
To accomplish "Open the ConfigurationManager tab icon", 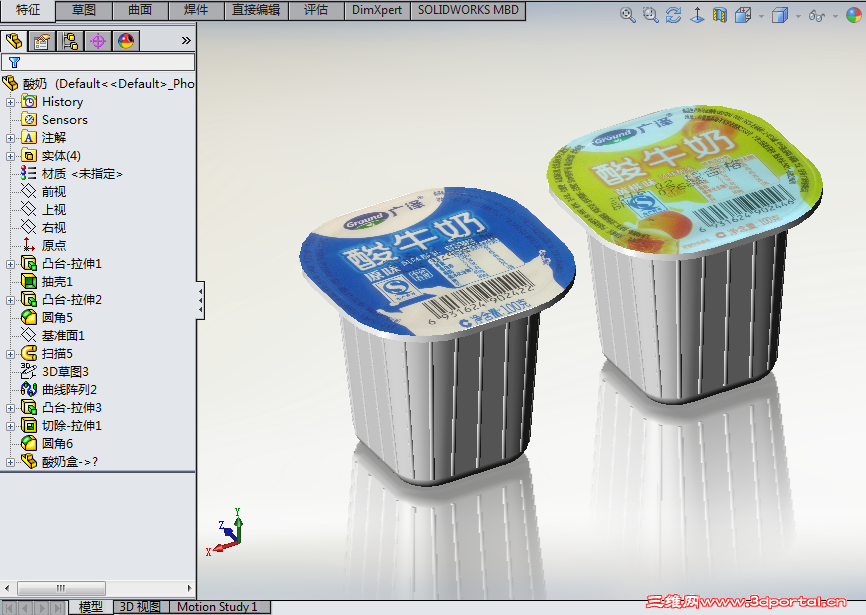I will click(70, 41).
